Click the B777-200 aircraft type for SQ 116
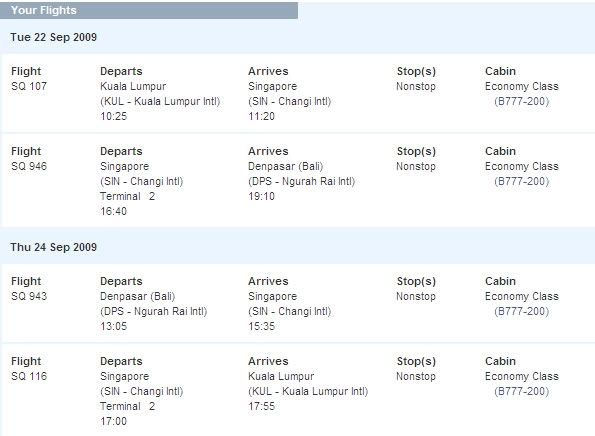 coord(522,391)
